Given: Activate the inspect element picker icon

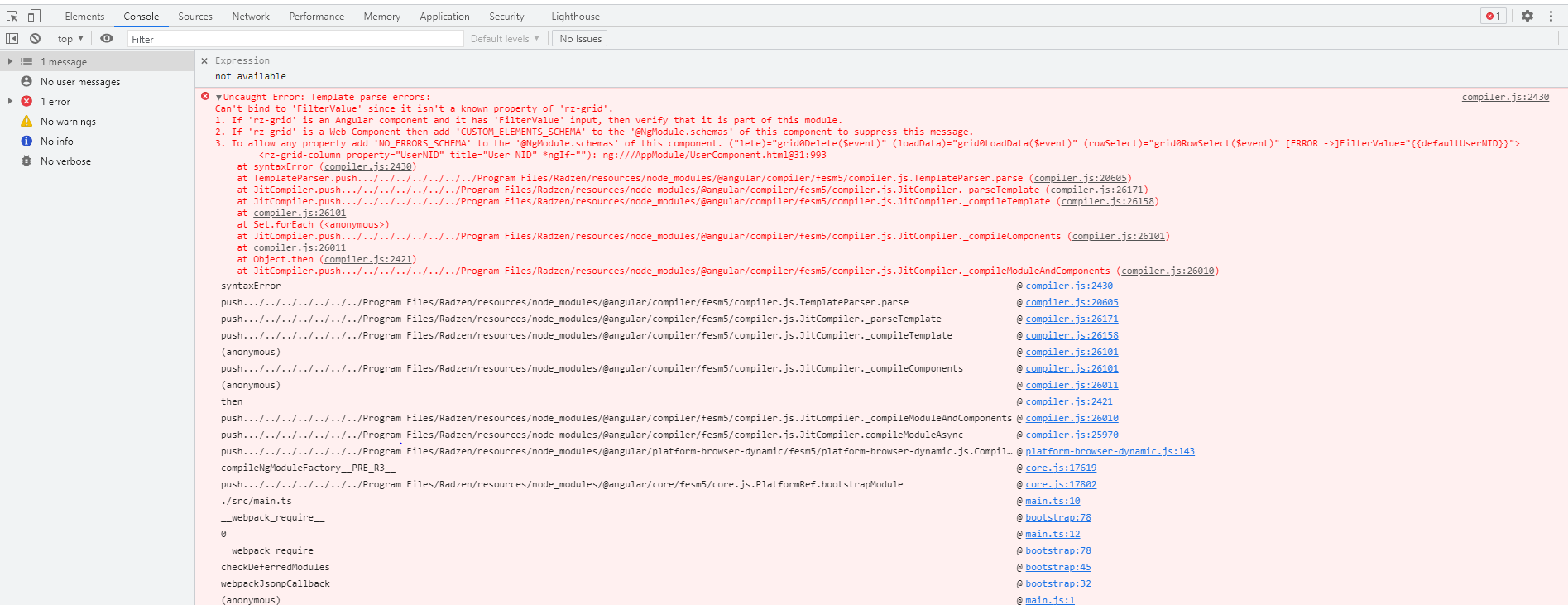Looking at the screenshot, I should click(12, 16).
